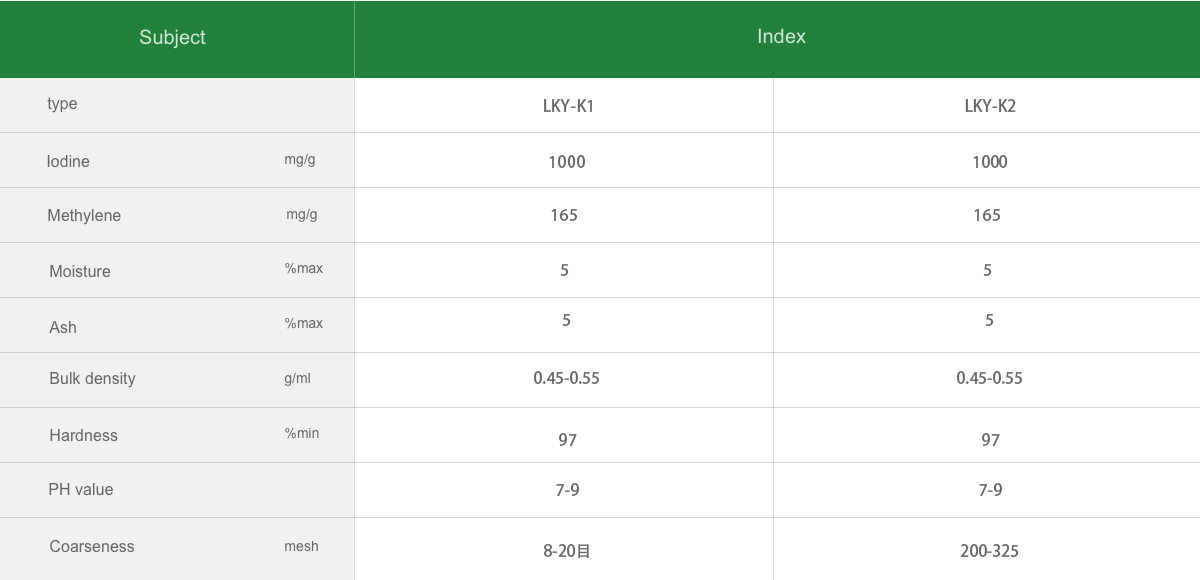
Task: Select the Iodine value 1000 under LKY-K1
Action: point(567,162)
